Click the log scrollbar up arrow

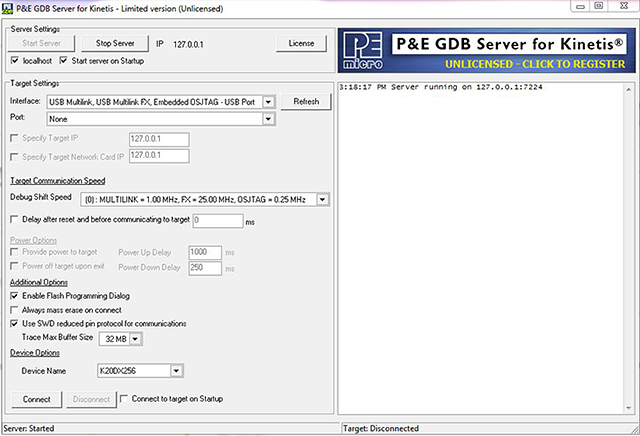click(629, 89)
